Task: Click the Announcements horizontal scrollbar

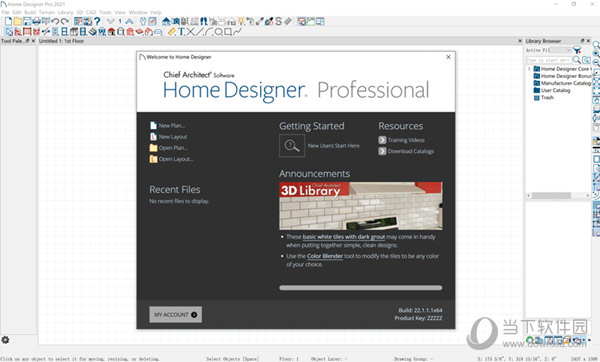Action: pos(361,288)
